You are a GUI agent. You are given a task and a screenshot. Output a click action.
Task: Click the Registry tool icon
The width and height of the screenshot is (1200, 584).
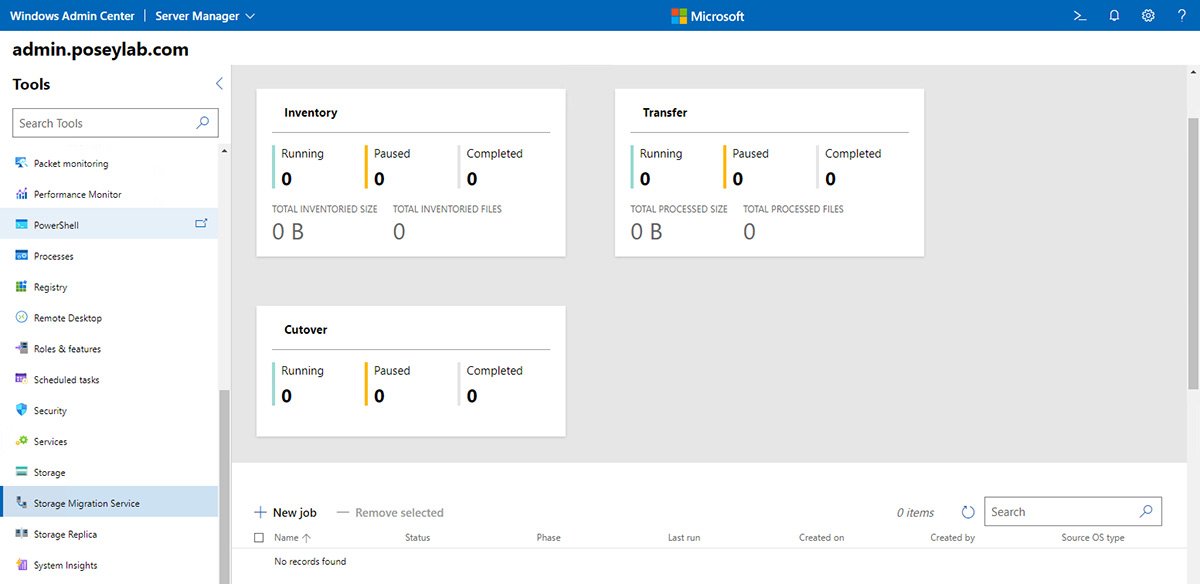pyautogui.click(x=22, y=287)
